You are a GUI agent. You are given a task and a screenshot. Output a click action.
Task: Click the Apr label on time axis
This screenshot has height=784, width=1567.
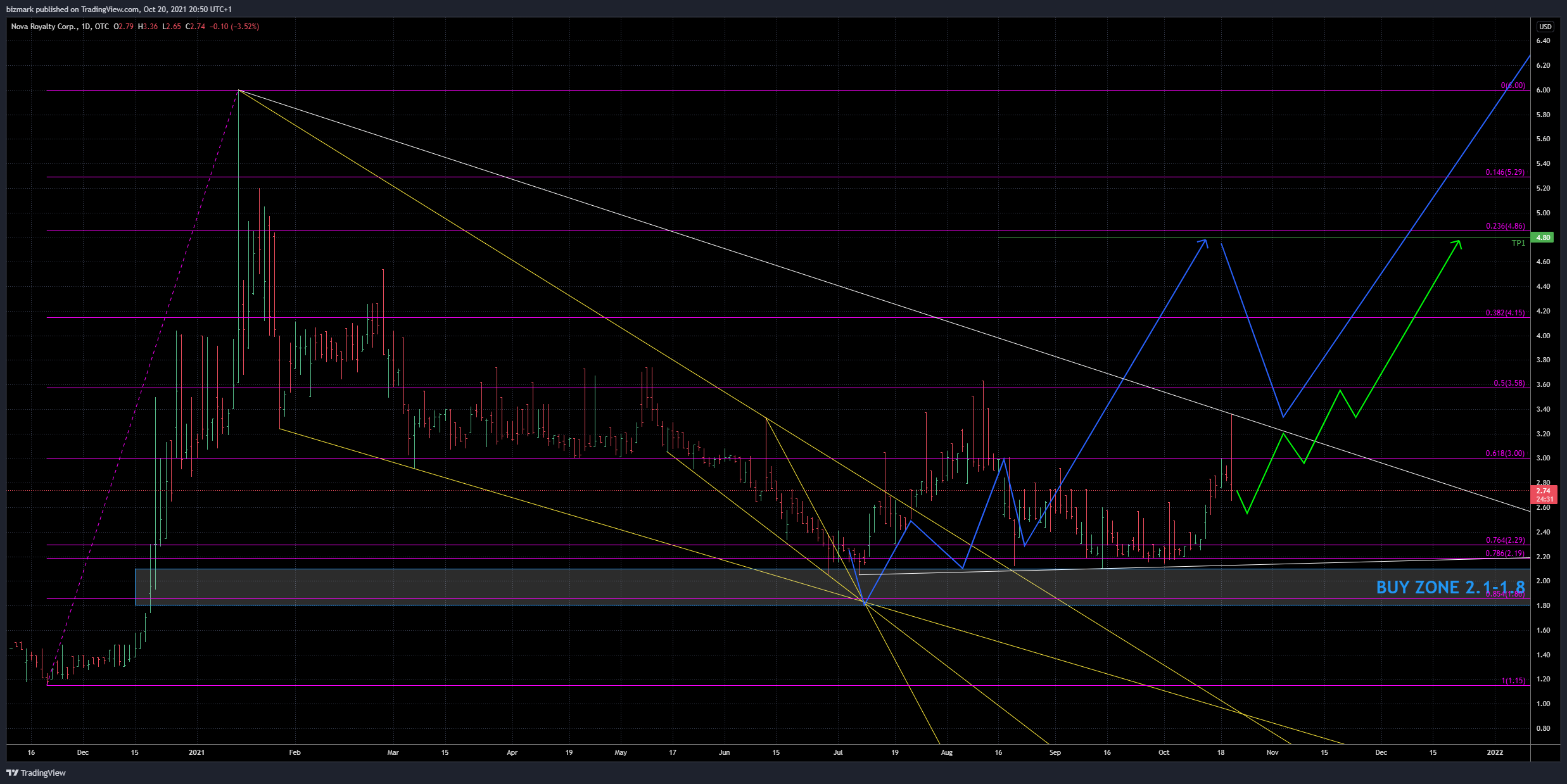click(512, 752)
